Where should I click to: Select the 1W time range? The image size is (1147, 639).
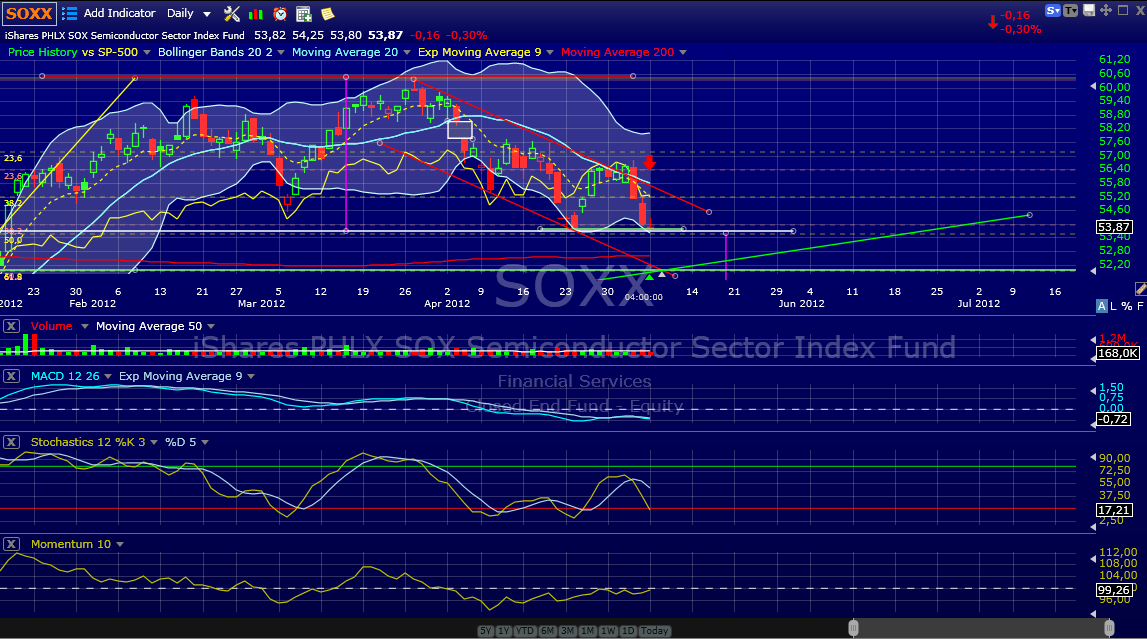[x=608, y=630]
